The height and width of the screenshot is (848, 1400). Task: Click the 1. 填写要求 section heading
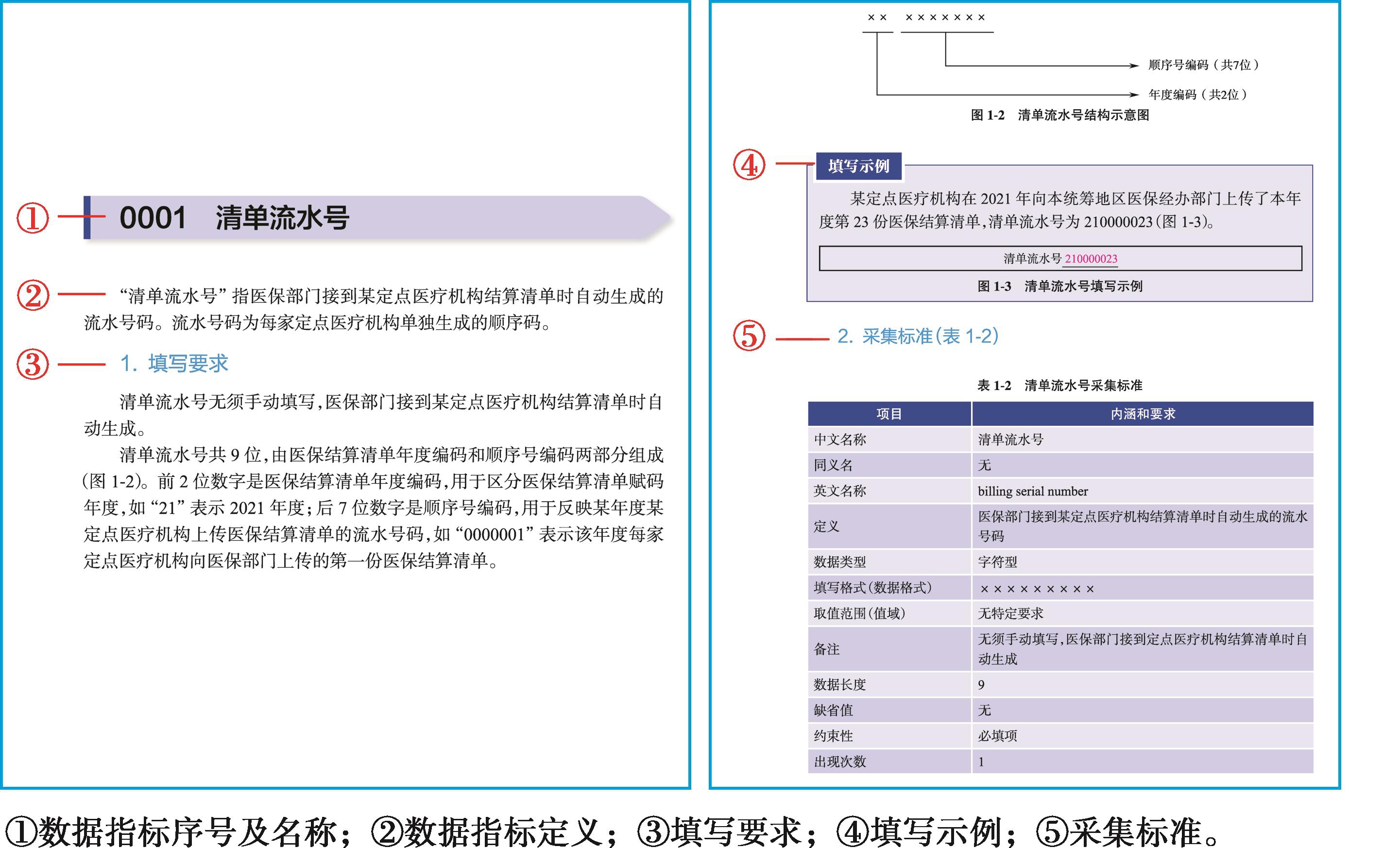tap(174, 363)
